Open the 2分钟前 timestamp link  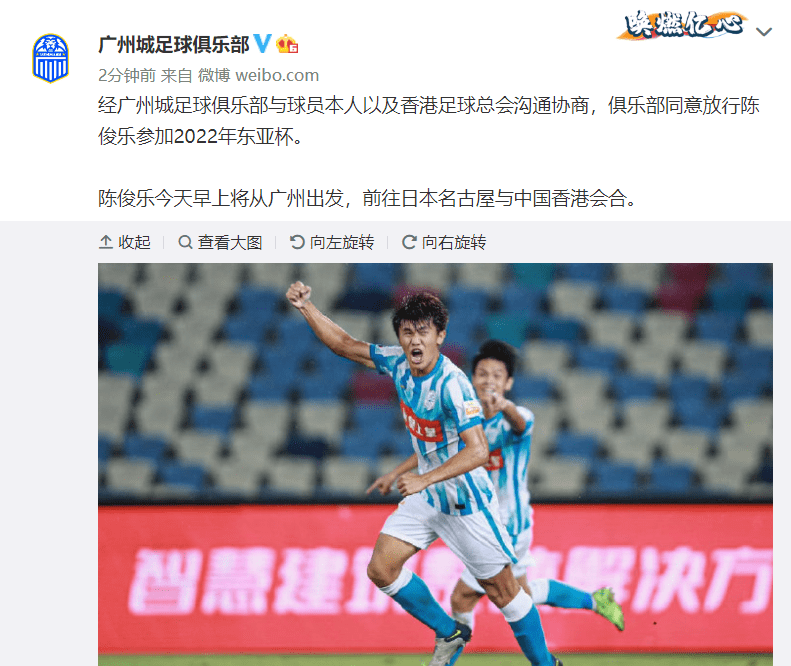[x=127, y=75]
